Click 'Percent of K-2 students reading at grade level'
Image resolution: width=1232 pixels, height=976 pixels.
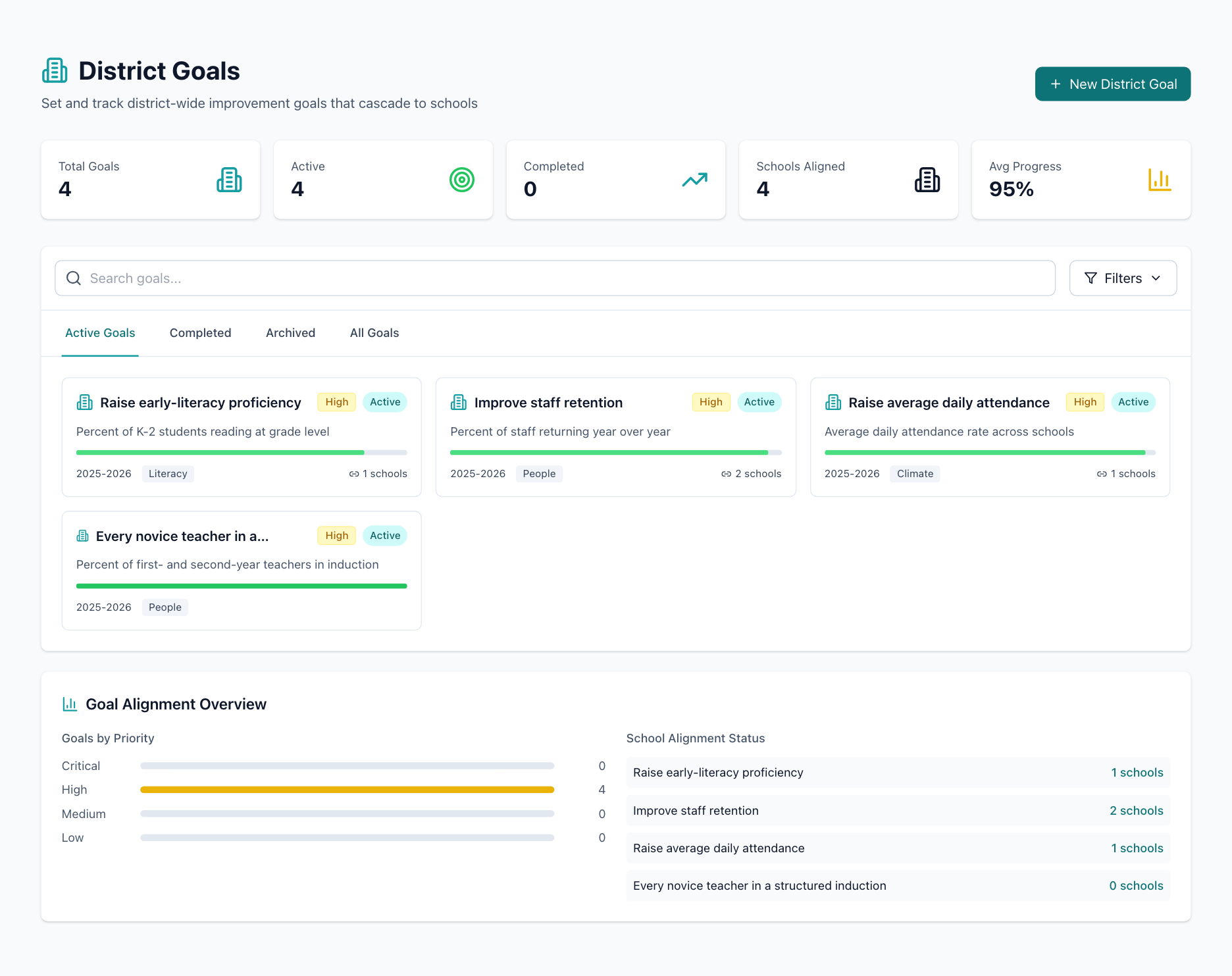tap(203, 432)
